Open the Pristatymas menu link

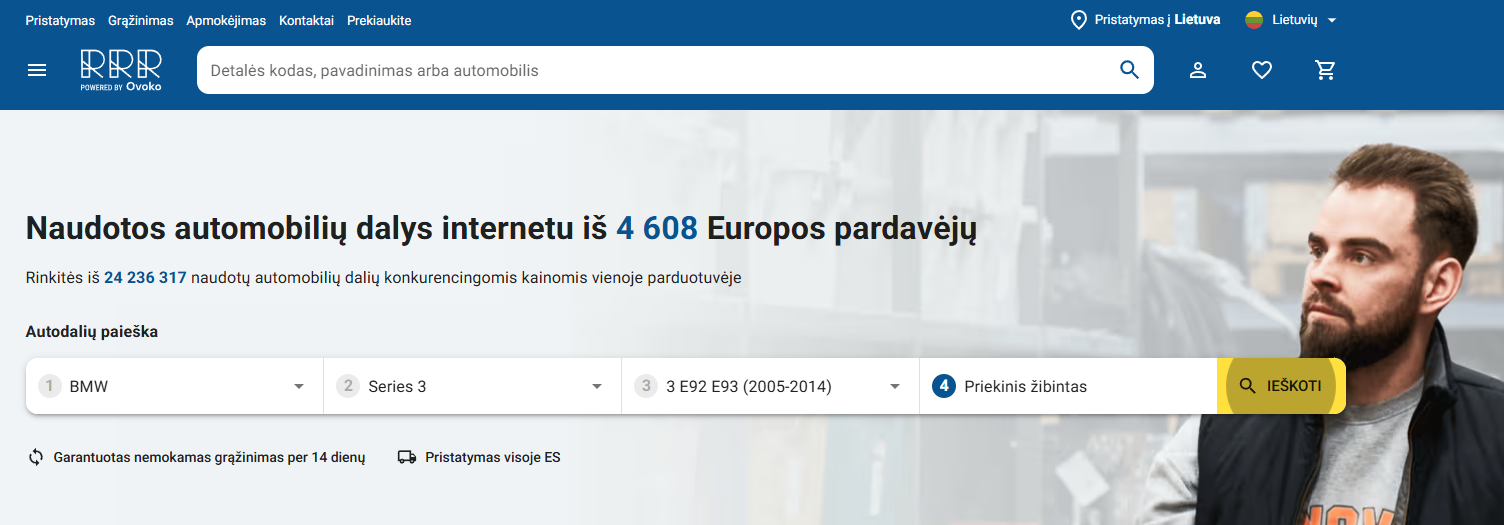(60, 20)
